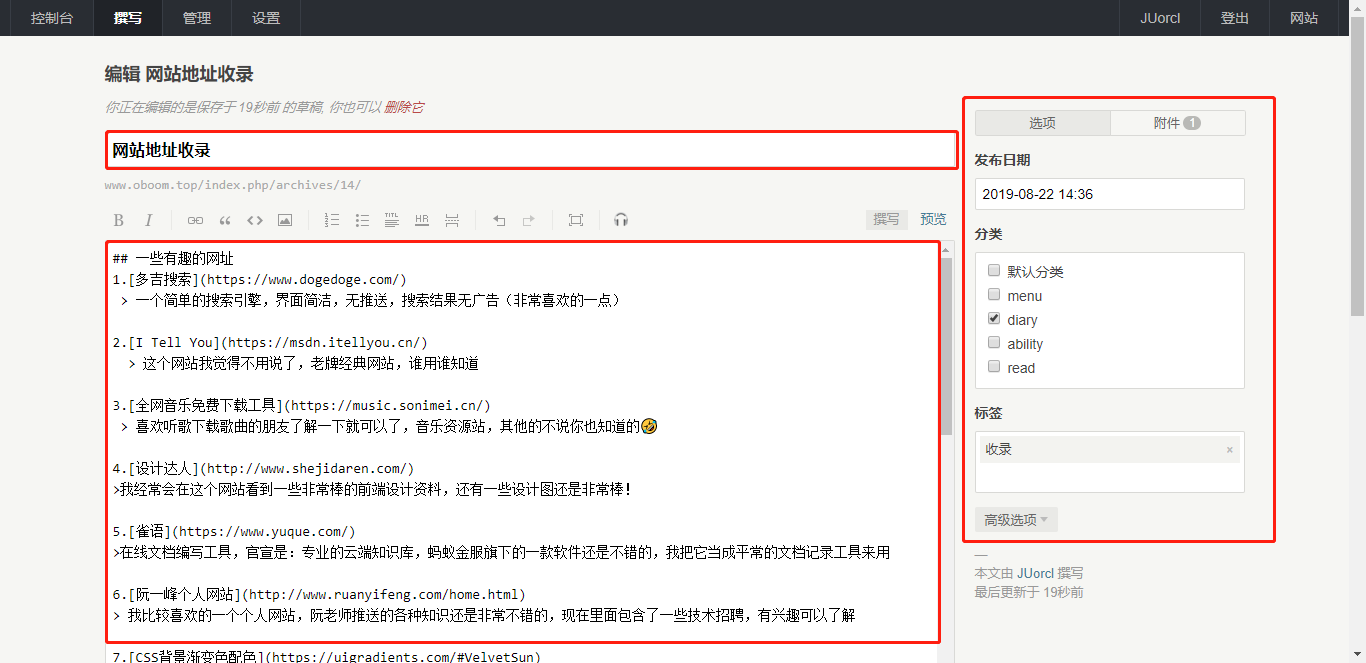This screenshot has width=1366, height=663.
Task: Check the ability category checkbox
Action: point(994,343)
